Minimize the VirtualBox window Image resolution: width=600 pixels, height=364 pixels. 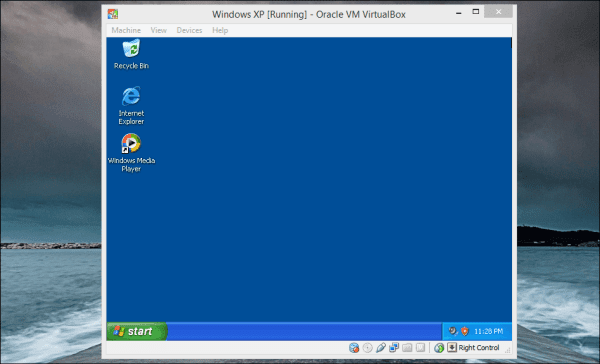[458, 13]
